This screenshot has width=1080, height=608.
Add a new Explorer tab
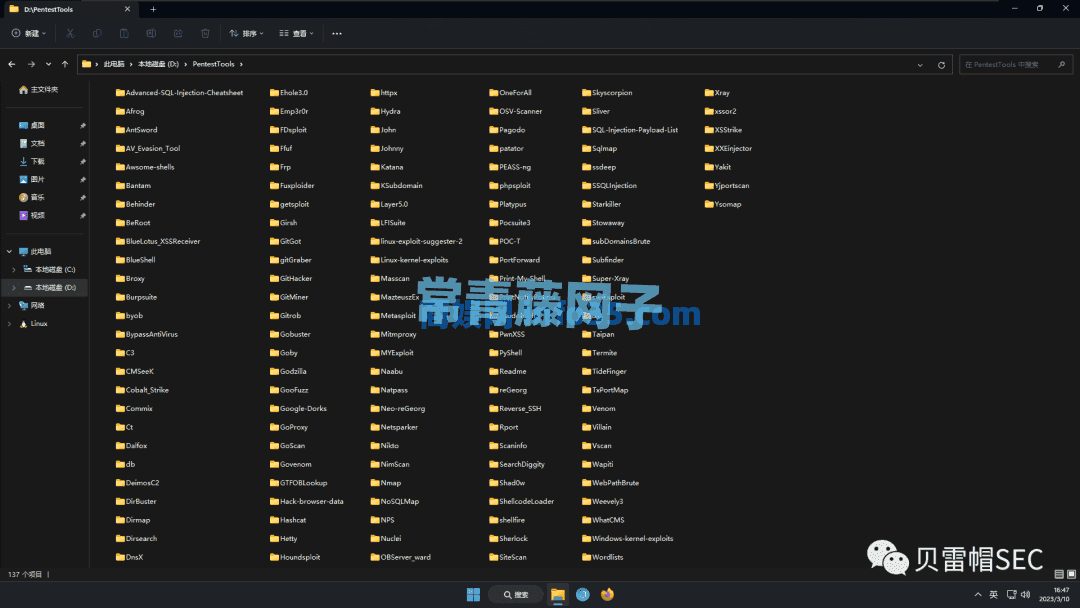tap(153, 9)
